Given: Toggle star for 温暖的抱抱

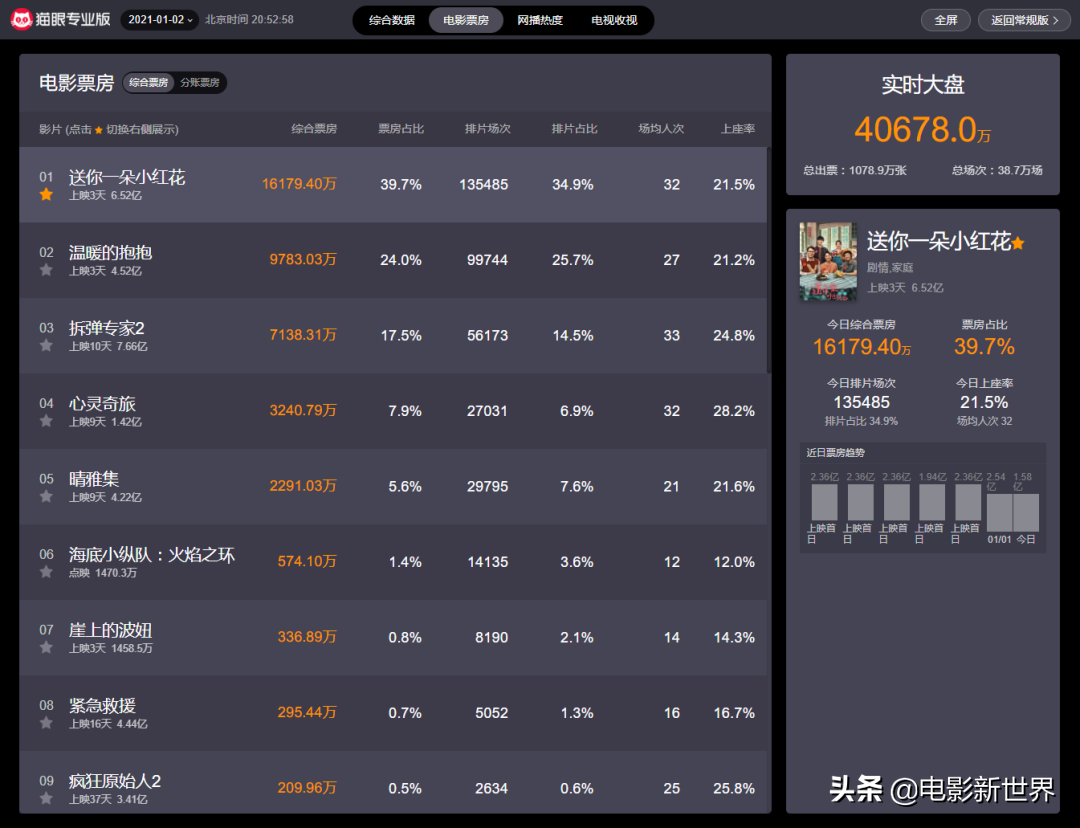Looking at the screenshot, I should click(x=46, y=271).
